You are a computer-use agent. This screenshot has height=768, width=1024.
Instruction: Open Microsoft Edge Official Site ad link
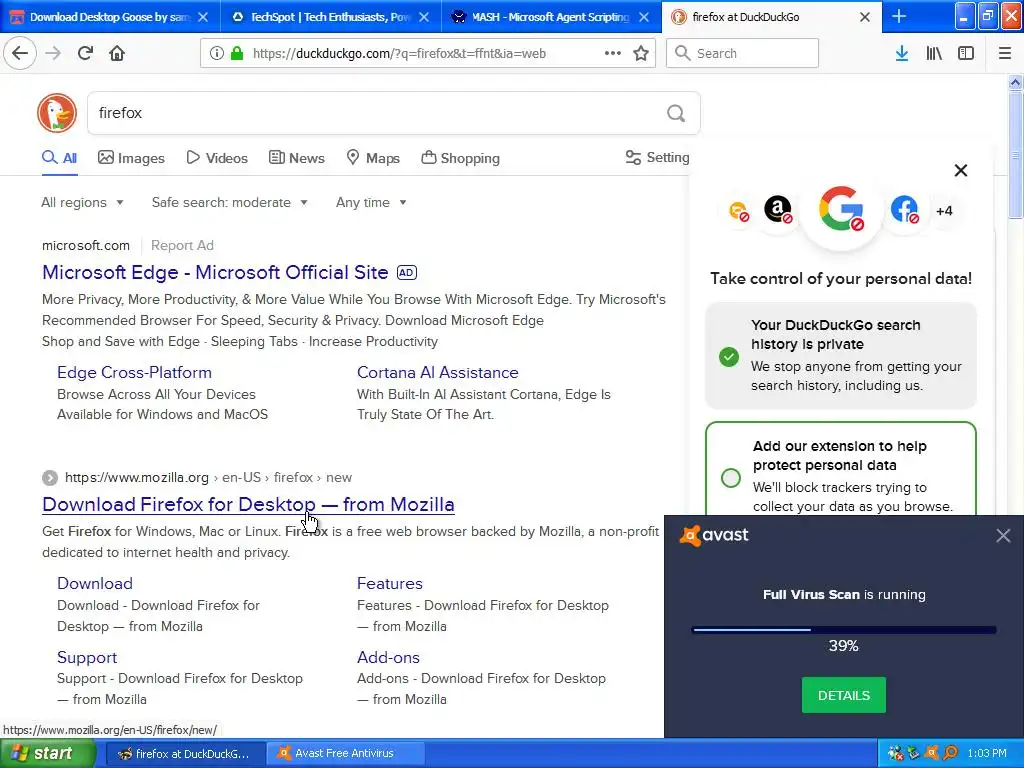pos(215,272)
